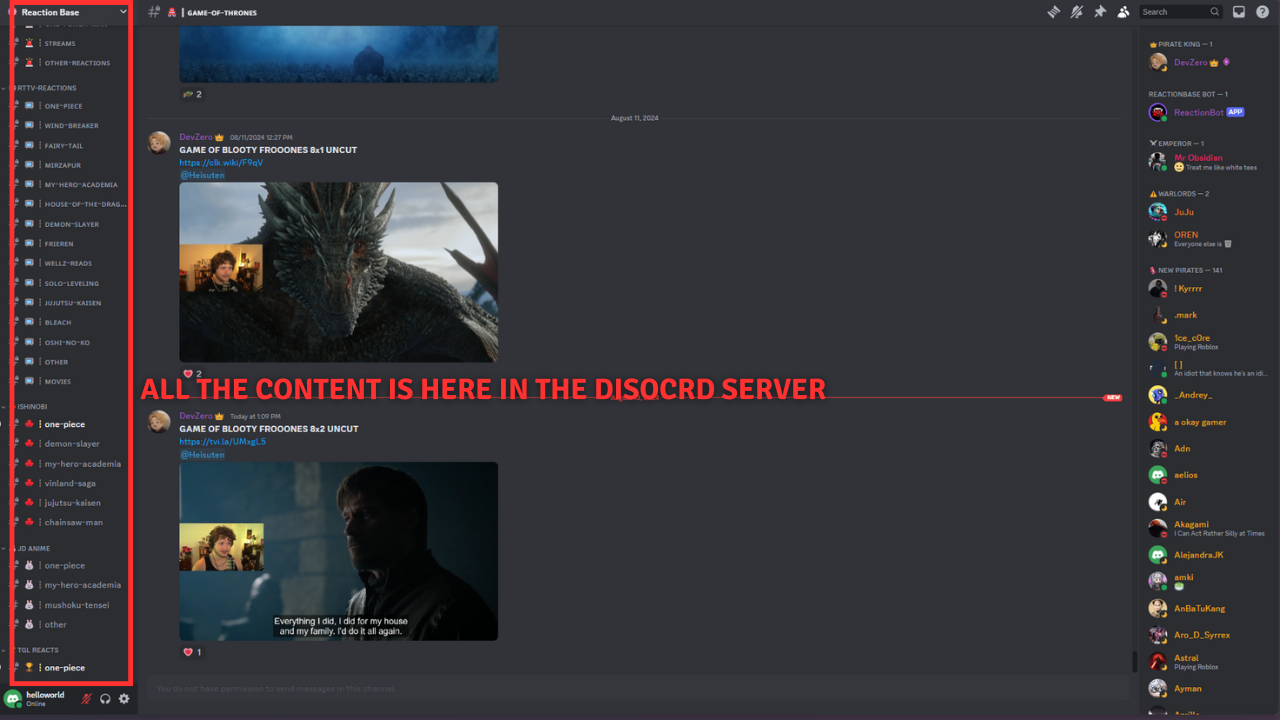This screenshot has width=1280, height=720.
Task: Toggle deafen headphones icon
Action: [x=105, y=699]
